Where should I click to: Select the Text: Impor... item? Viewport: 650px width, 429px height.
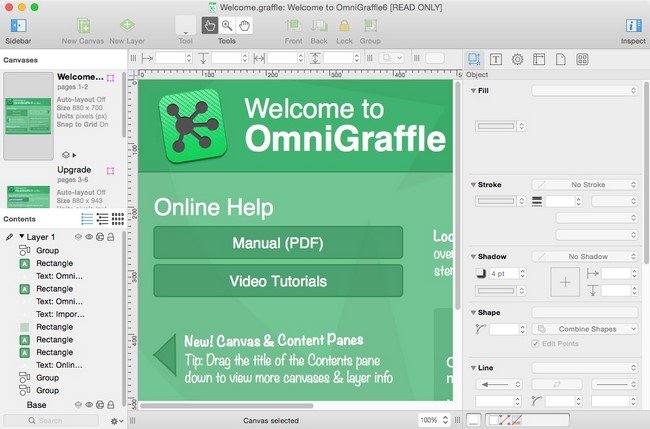point(60,314)
